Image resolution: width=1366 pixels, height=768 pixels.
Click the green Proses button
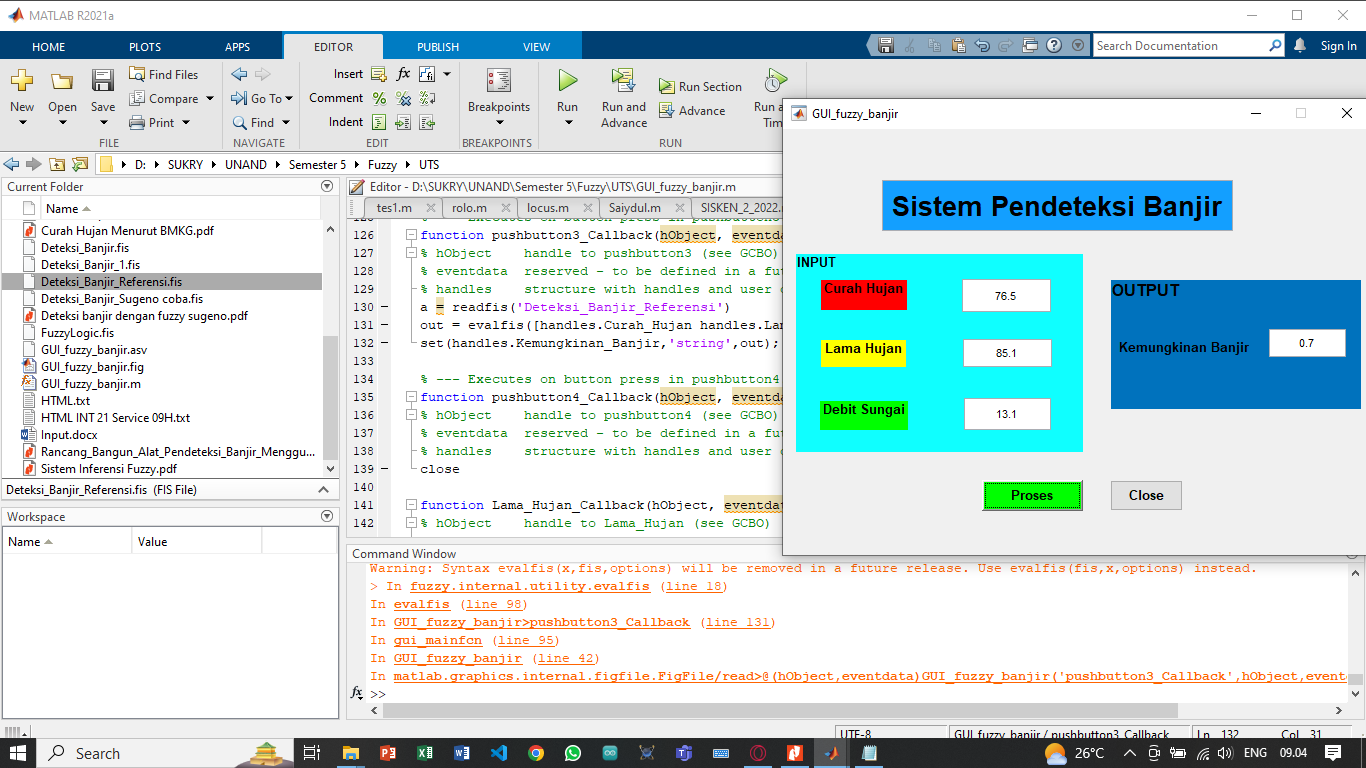click(x=1032, y=495)
